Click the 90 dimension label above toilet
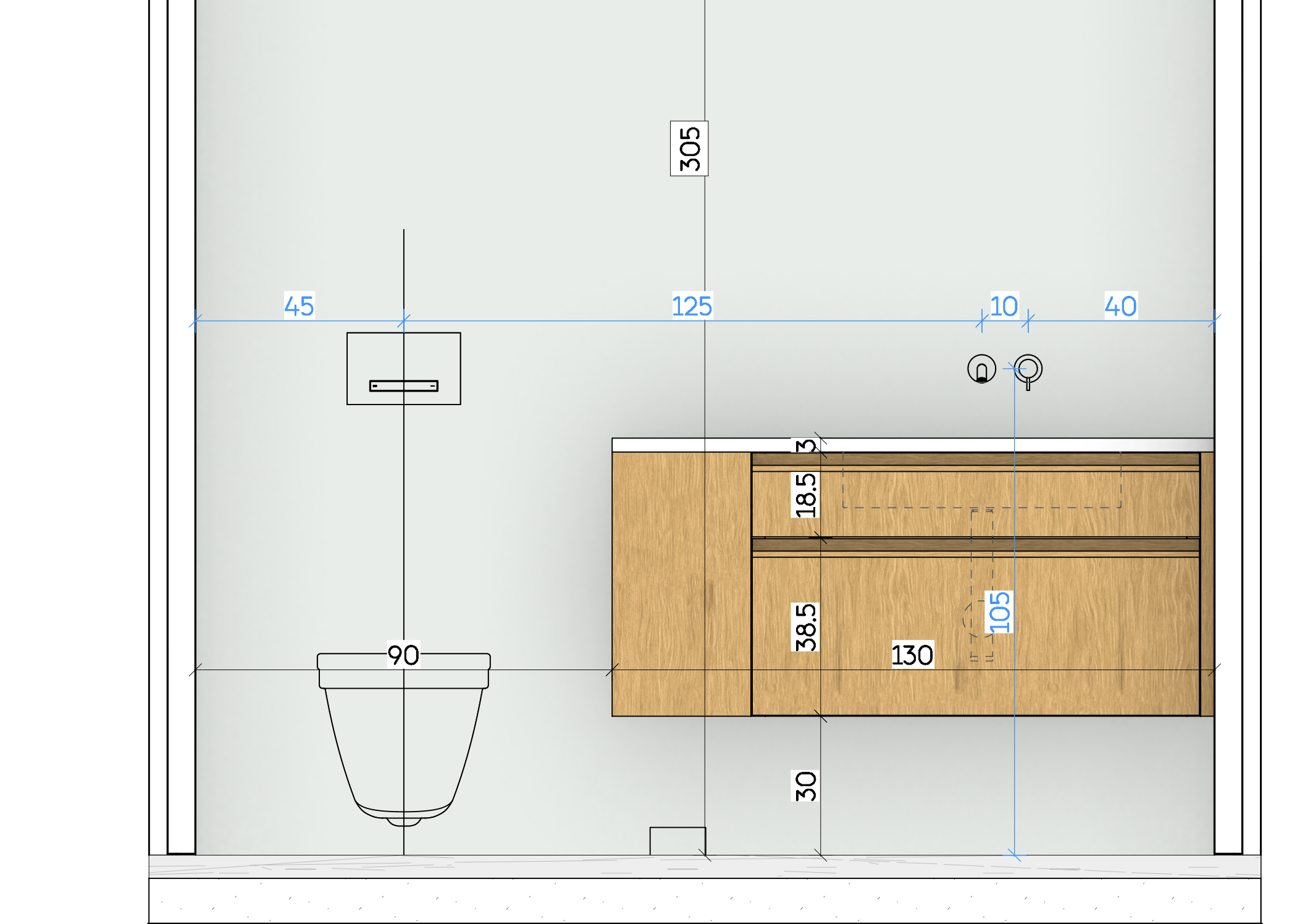The image size is (1313, 924). (403, 655)
